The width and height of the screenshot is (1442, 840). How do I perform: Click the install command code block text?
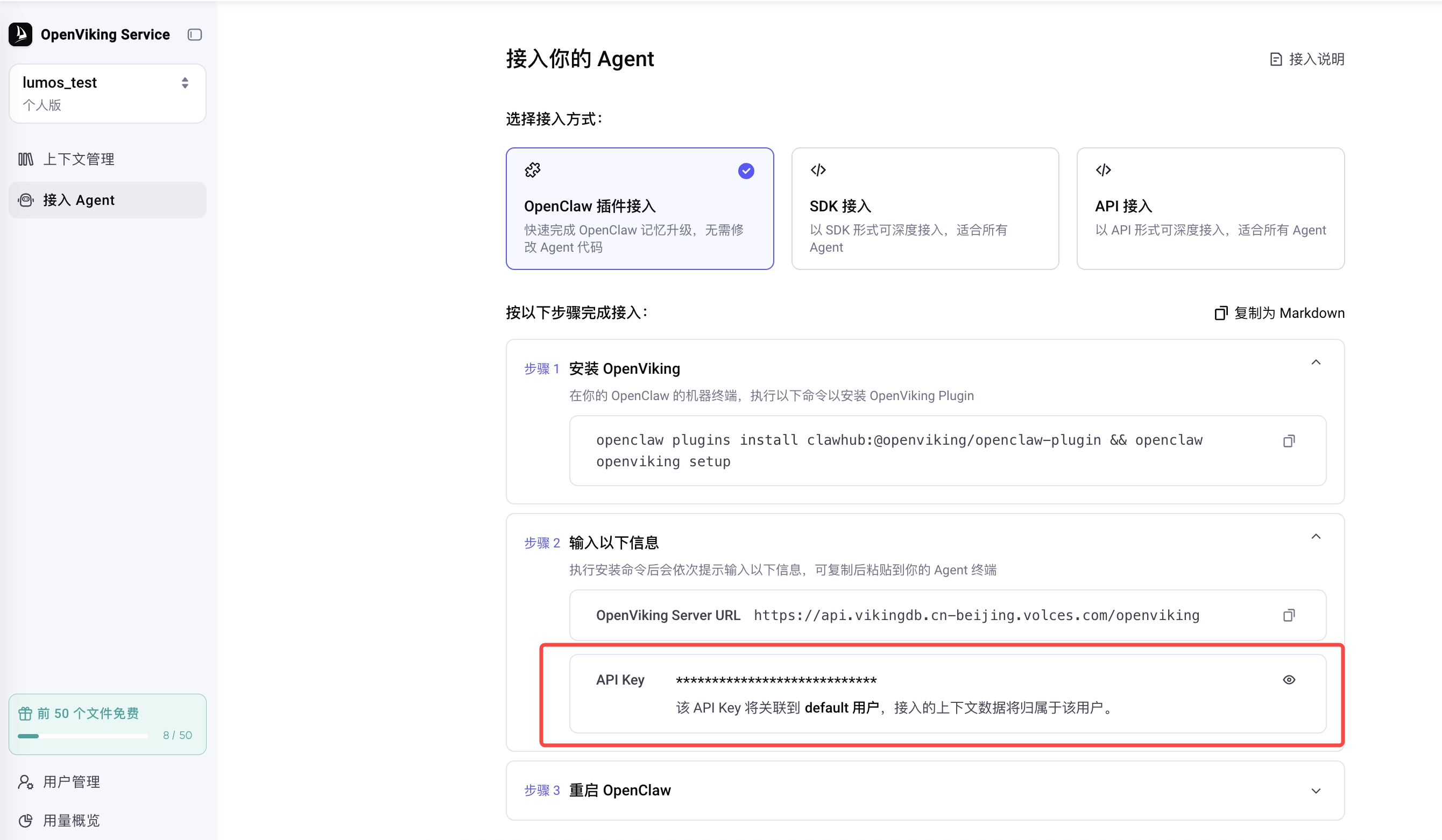[x=900, y=451]
